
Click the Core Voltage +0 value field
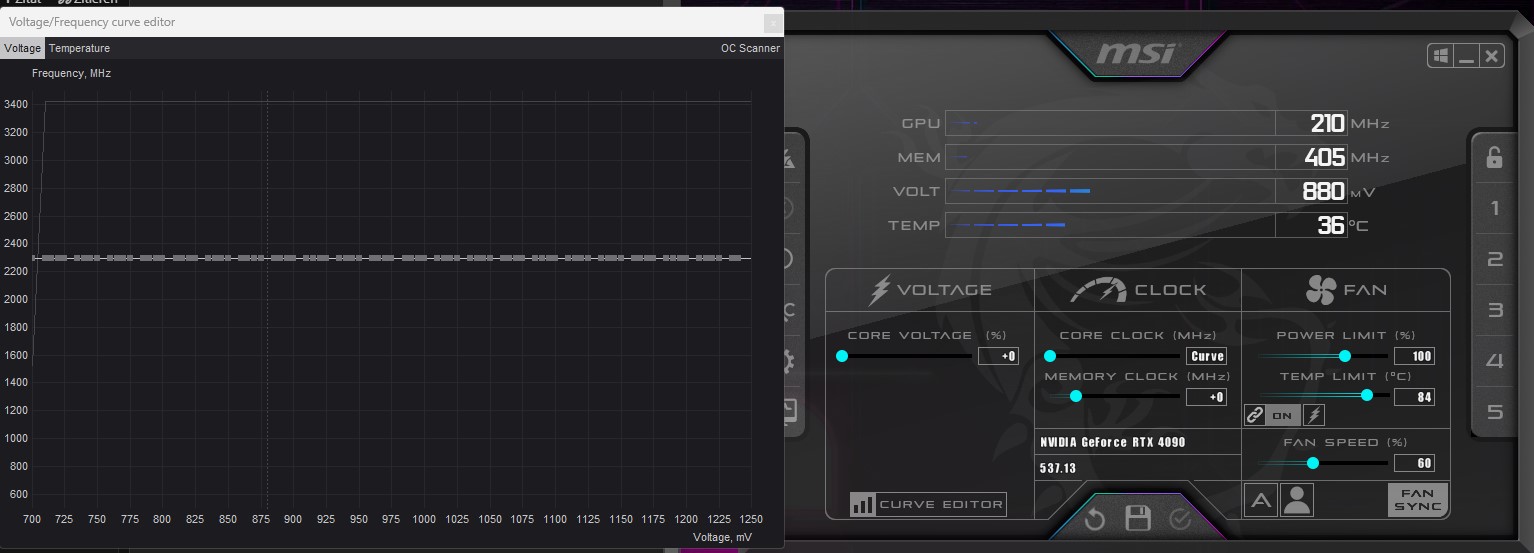(x=998, y=356)
